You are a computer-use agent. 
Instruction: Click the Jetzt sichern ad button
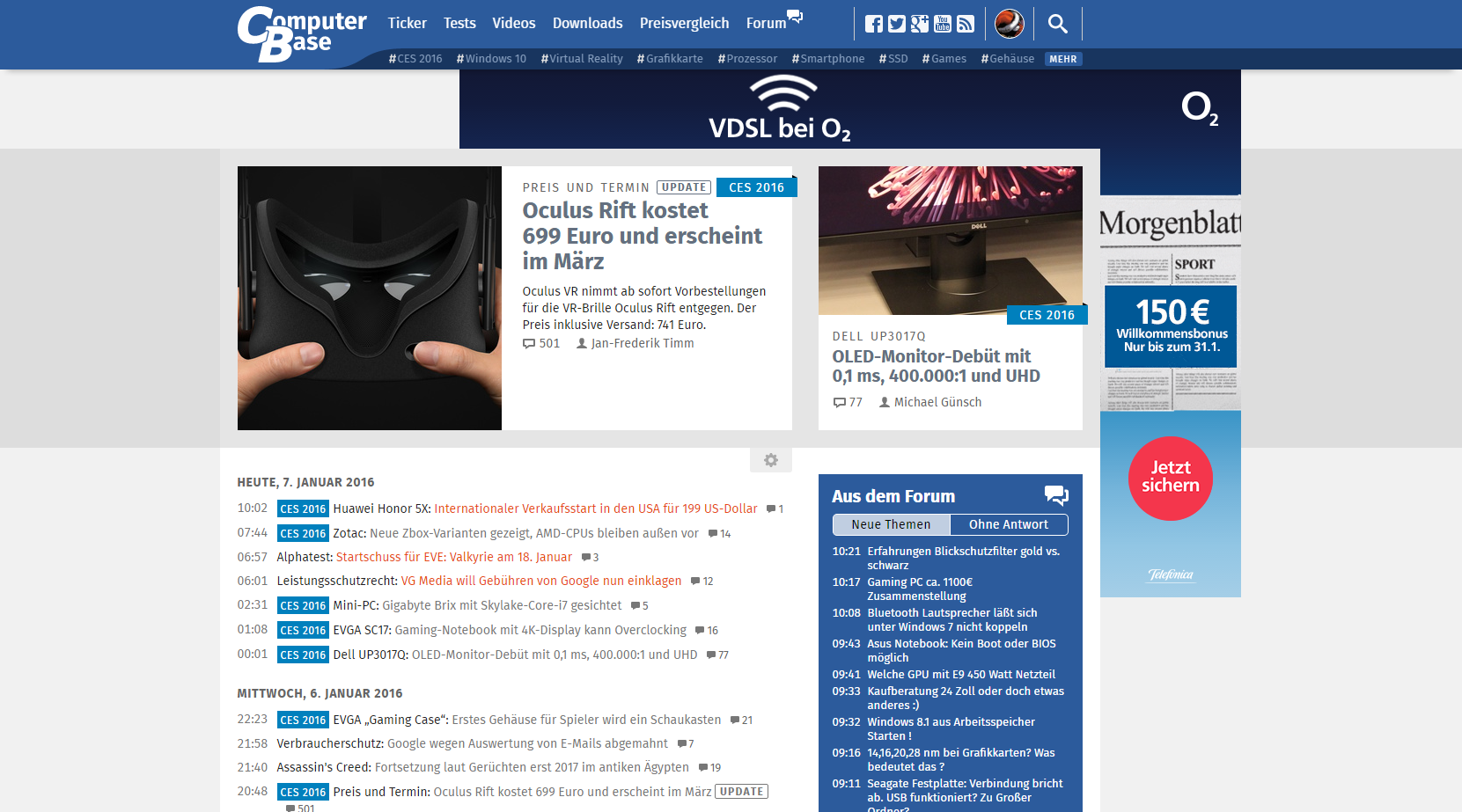coord(1171,478)
